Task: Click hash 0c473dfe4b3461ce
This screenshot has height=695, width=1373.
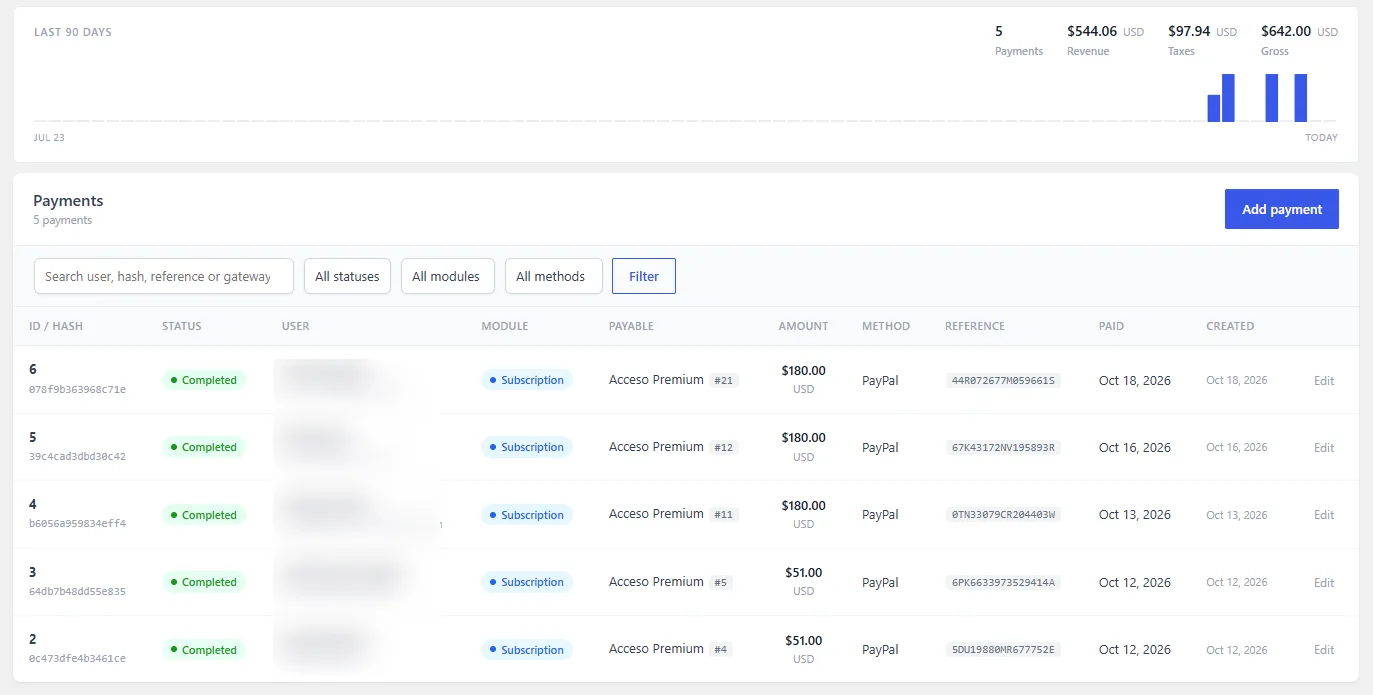Action: (77, 658)
